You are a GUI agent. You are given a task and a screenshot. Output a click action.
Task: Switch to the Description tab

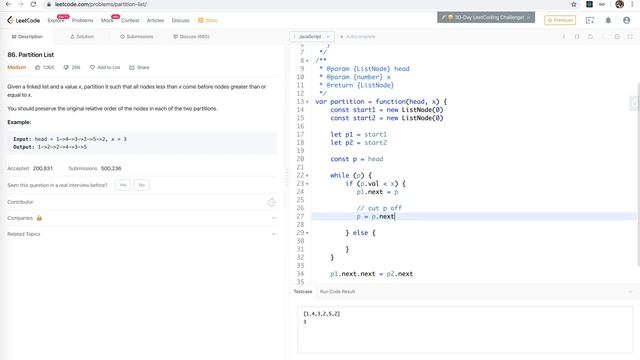tap(27, 37)
